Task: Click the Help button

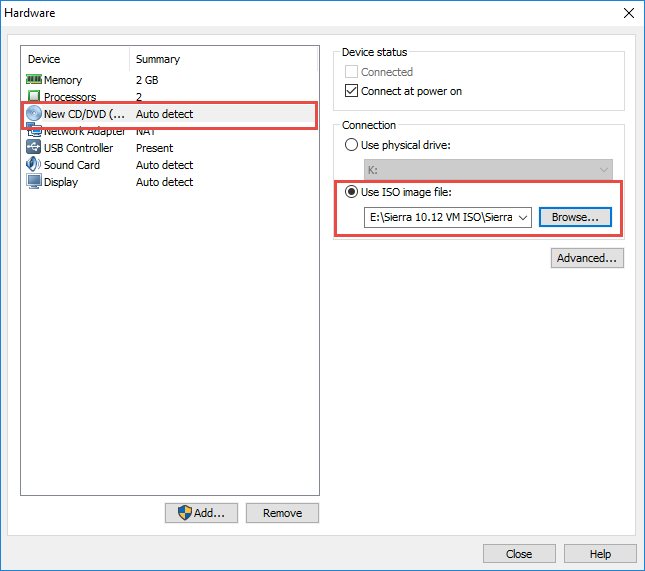Action: [x=600, y=554]
